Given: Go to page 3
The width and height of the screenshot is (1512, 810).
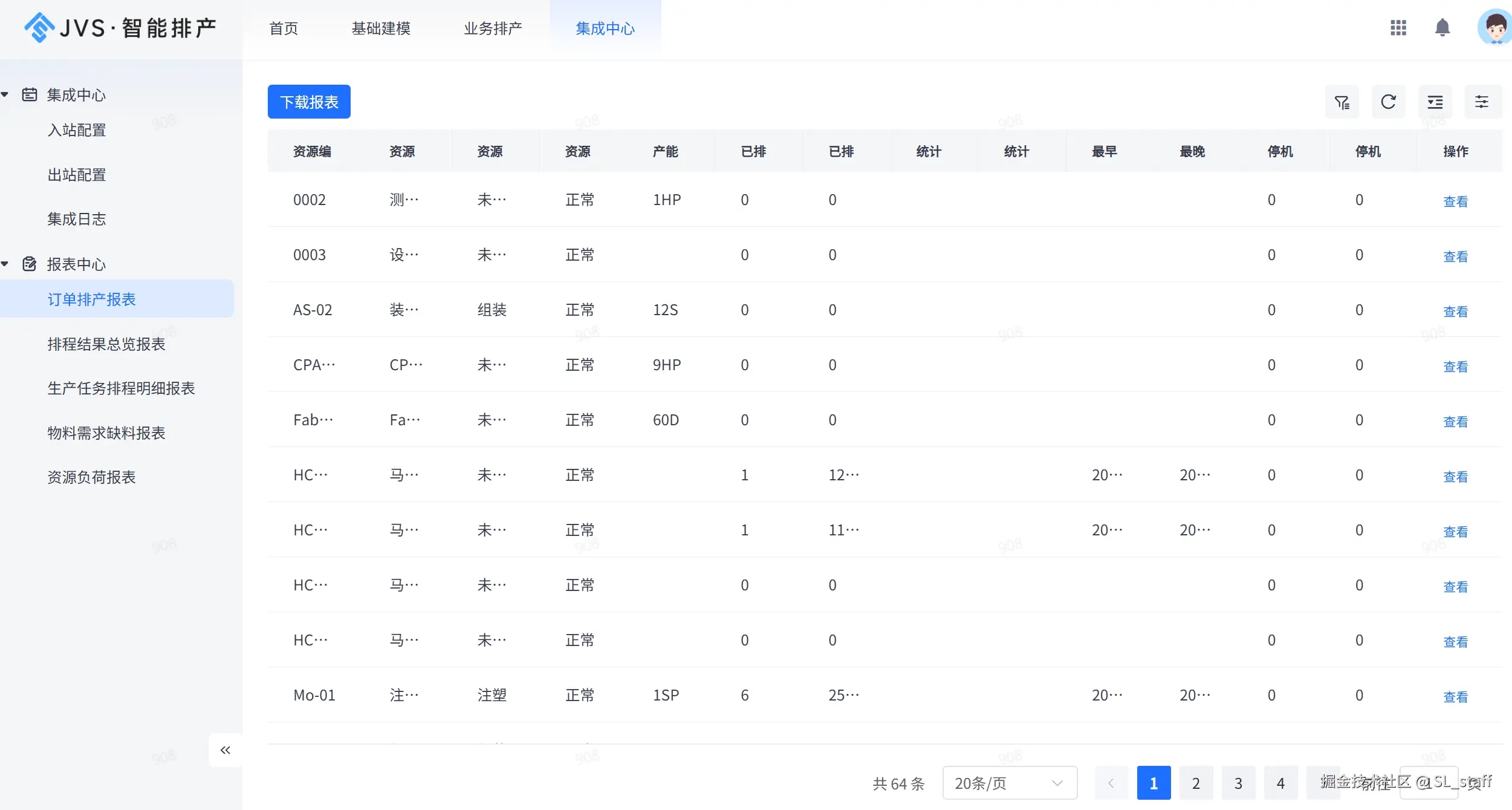Looking at the screenshot, I should (1238, 783).
